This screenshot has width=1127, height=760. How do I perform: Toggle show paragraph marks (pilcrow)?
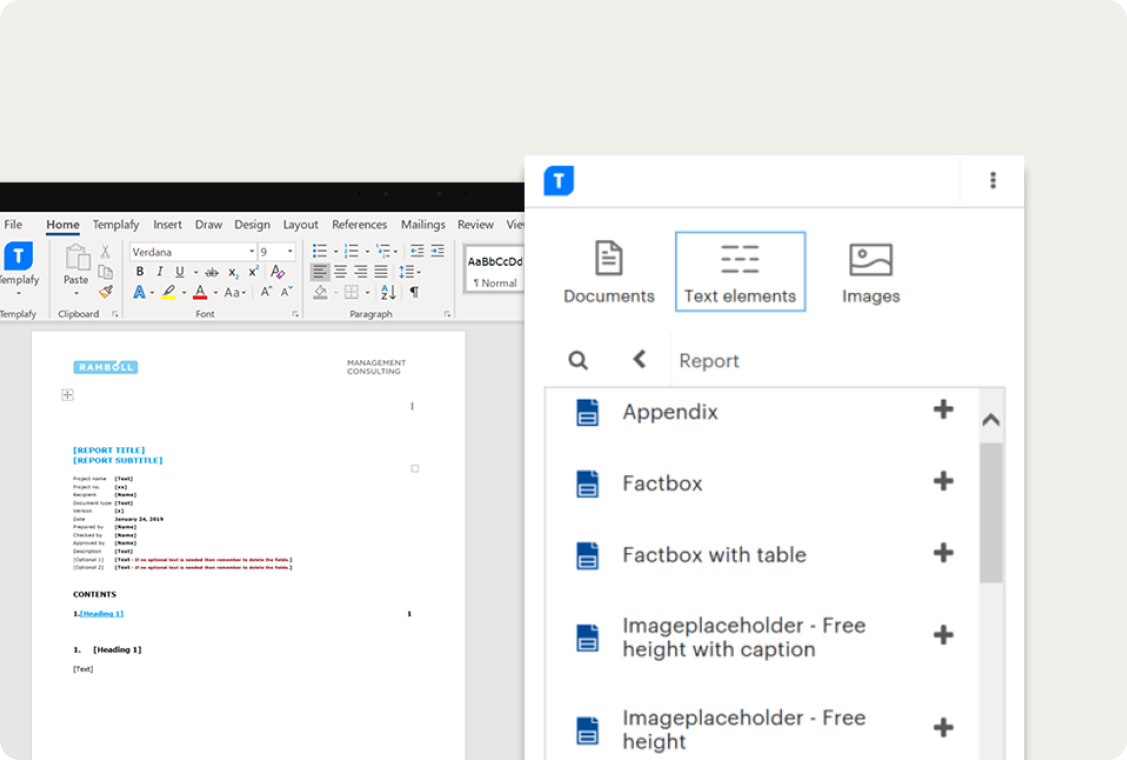[x=414, y=292]
